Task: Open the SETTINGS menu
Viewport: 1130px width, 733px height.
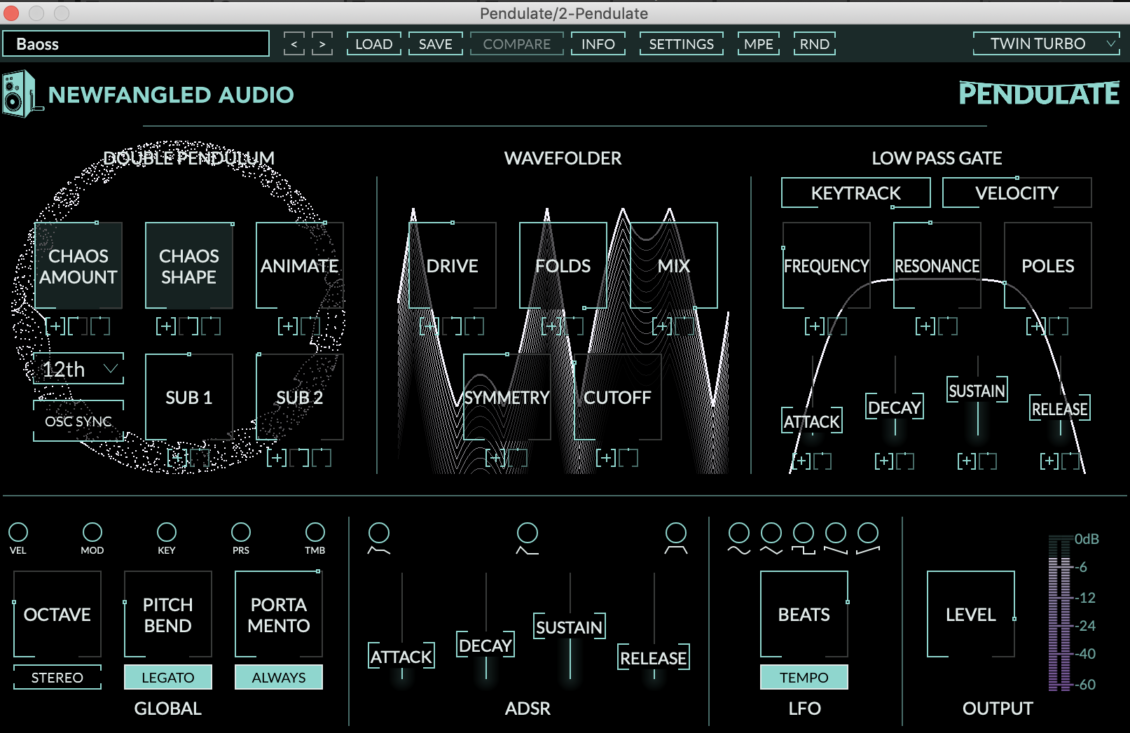Action: point(681,44)
